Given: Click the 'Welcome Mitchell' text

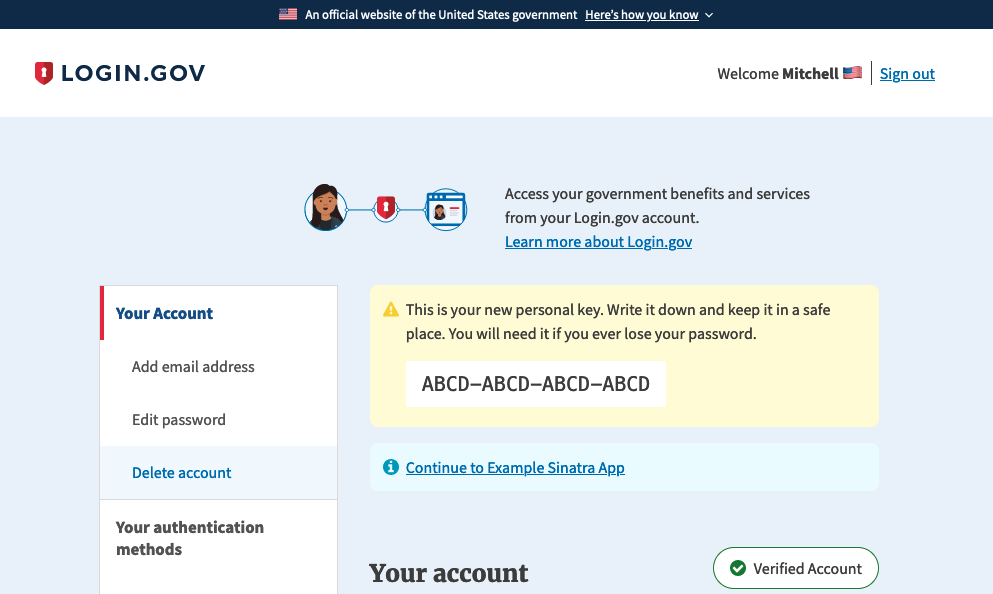Looking at the screenshot, I should (778, 73).
